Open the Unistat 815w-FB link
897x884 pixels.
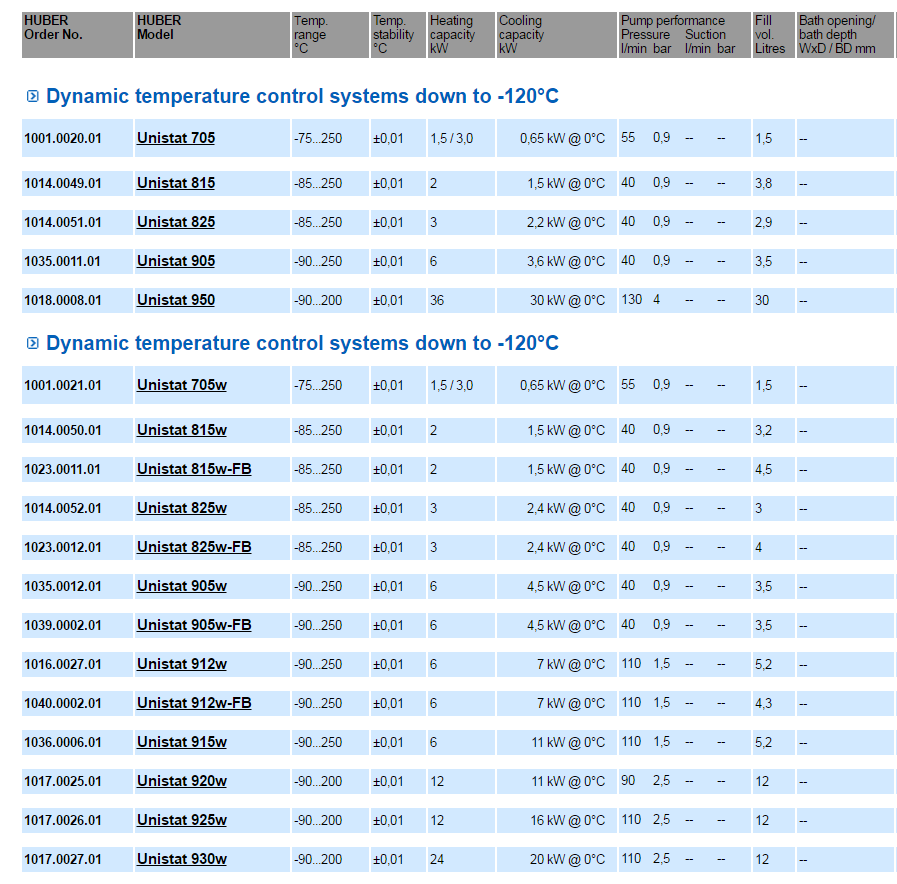pyautogui.click(x=194, y=469)
